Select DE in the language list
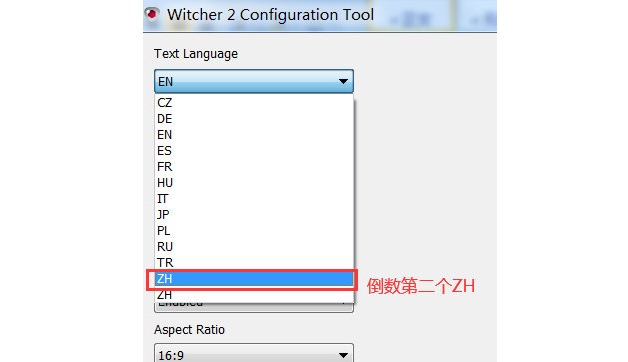The width and height of the screenshot is (628, 362). pyautogui.click(x=254, y=119)
